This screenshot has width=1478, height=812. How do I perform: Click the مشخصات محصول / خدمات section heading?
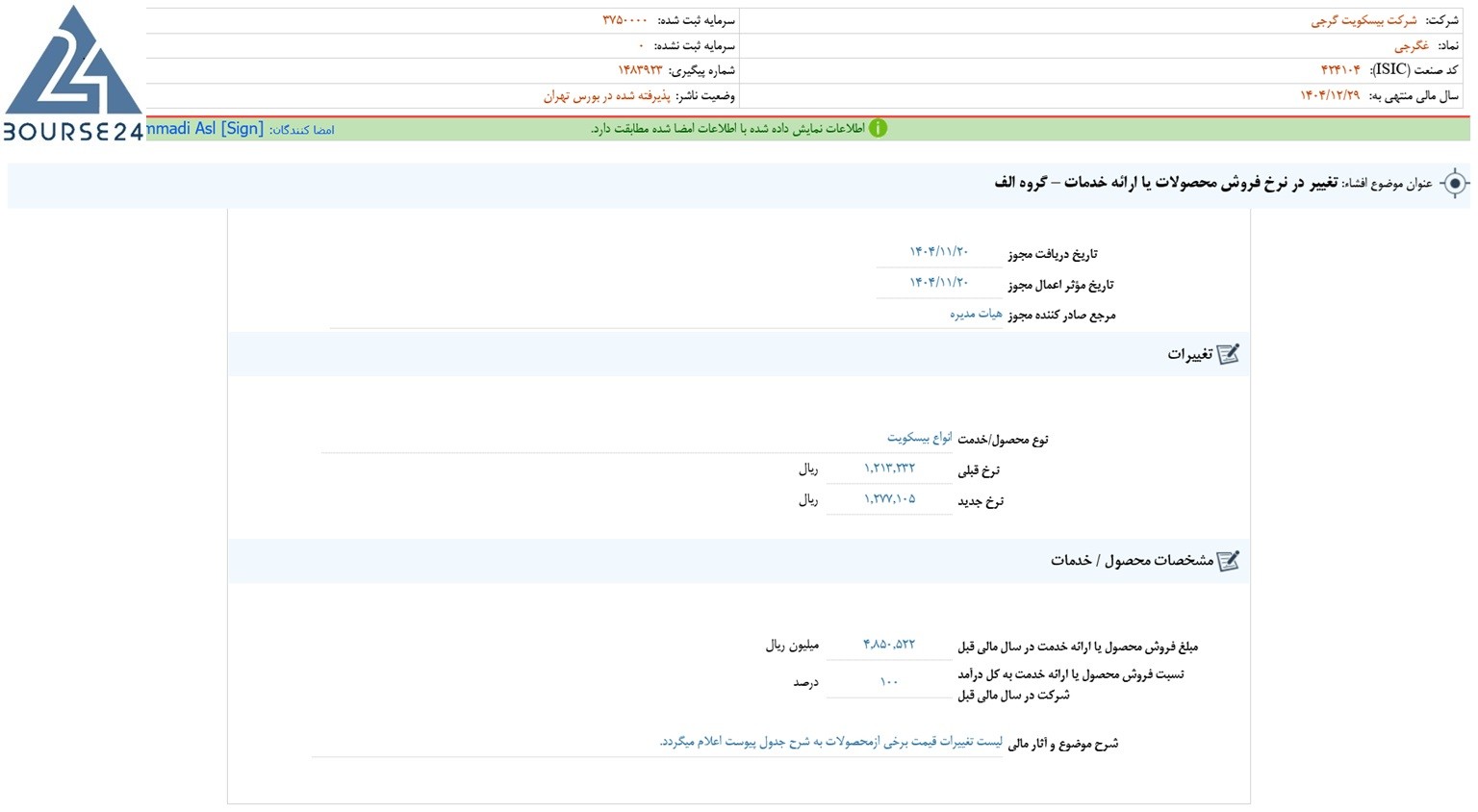click(x=1132, y=561)
